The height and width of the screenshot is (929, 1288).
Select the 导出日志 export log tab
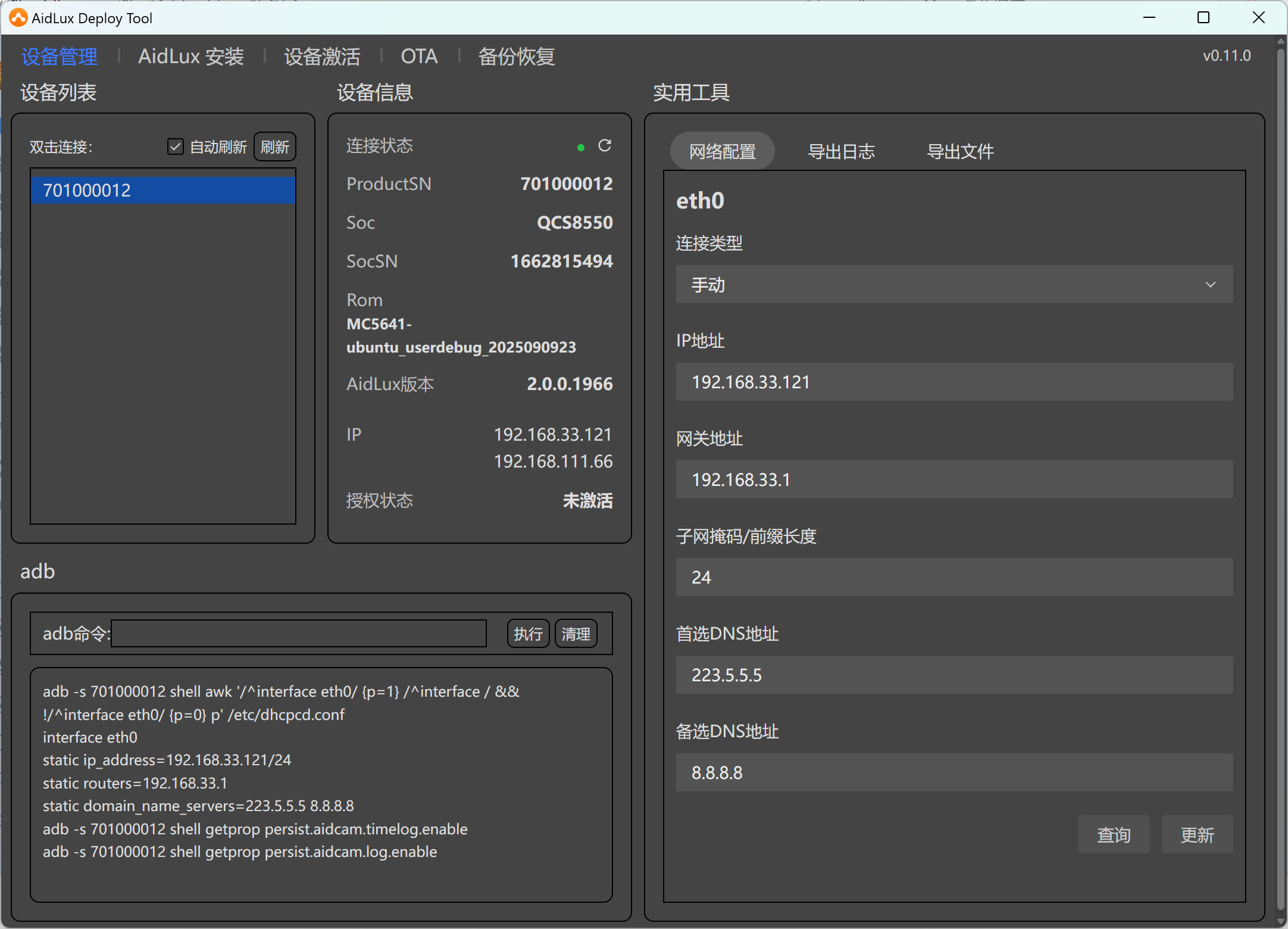pyautogui.click(x=841, y=151)
